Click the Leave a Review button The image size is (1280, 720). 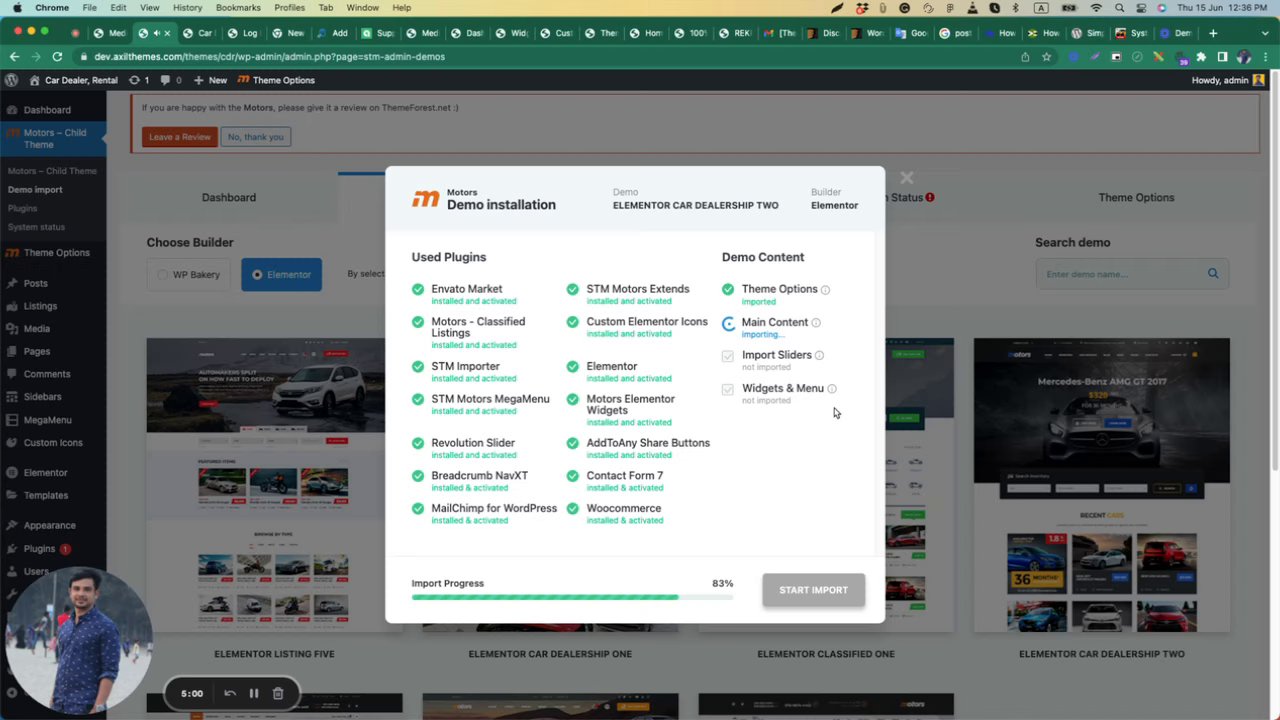coord(180,137)
